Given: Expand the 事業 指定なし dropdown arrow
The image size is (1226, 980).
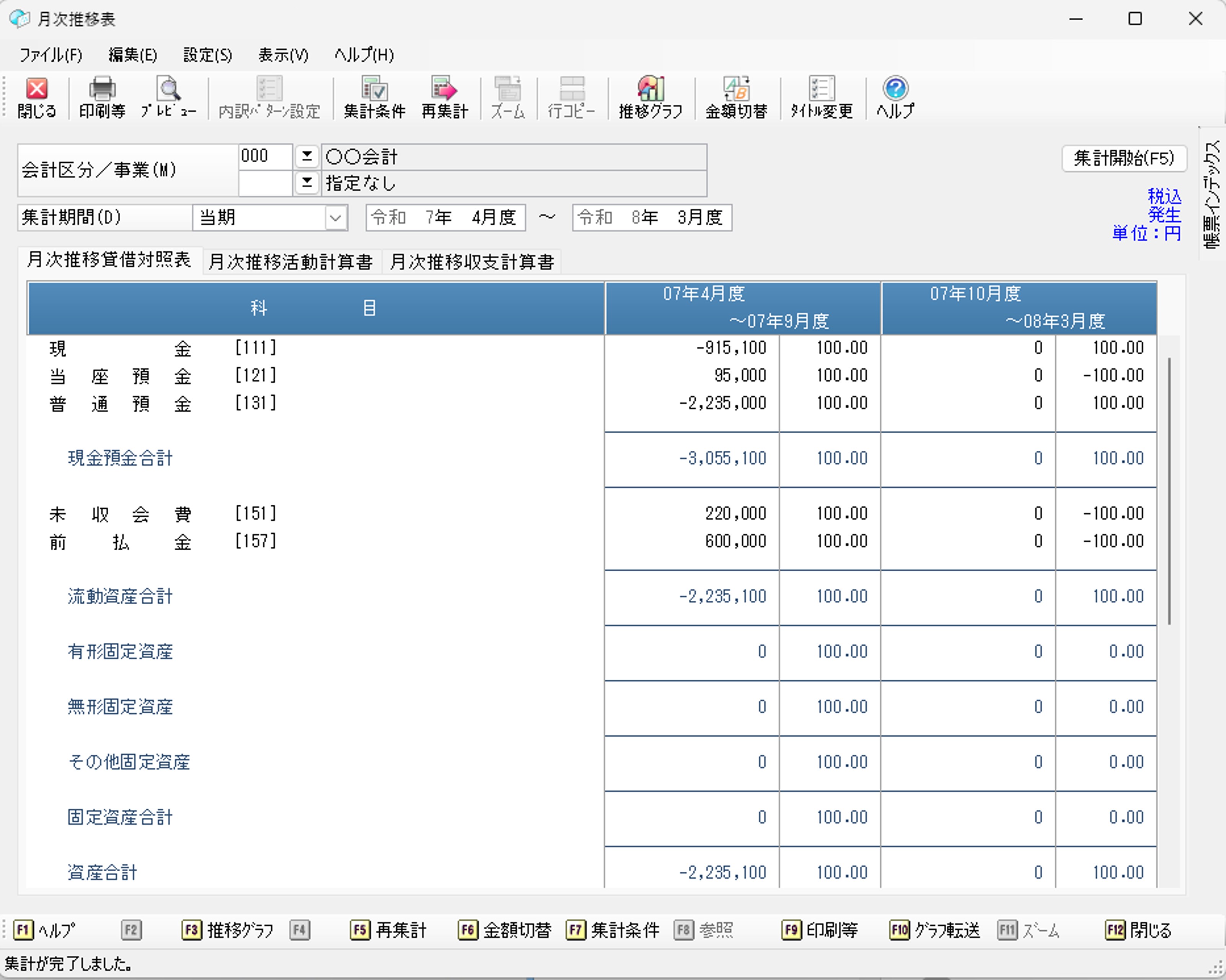Looking at the screenshot, I should click(307, 183).
